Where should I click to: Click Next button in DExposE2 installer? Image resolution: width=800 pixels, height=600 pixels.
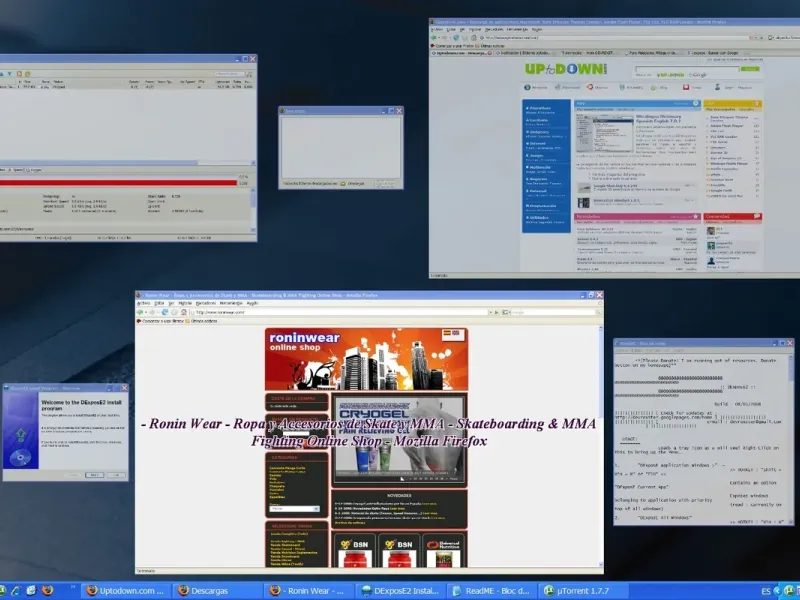tap(94, 475)
